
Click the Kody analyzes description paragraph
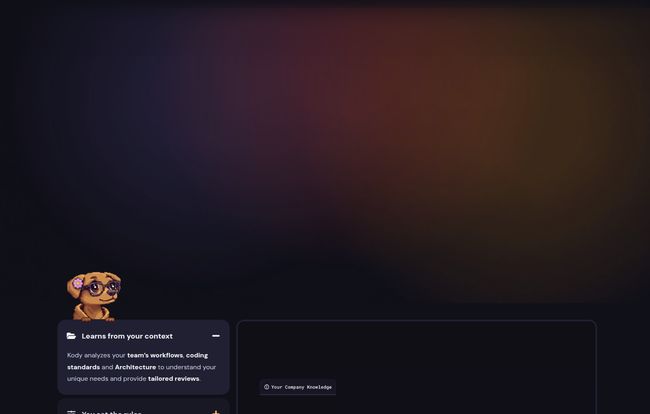[141, 367]
